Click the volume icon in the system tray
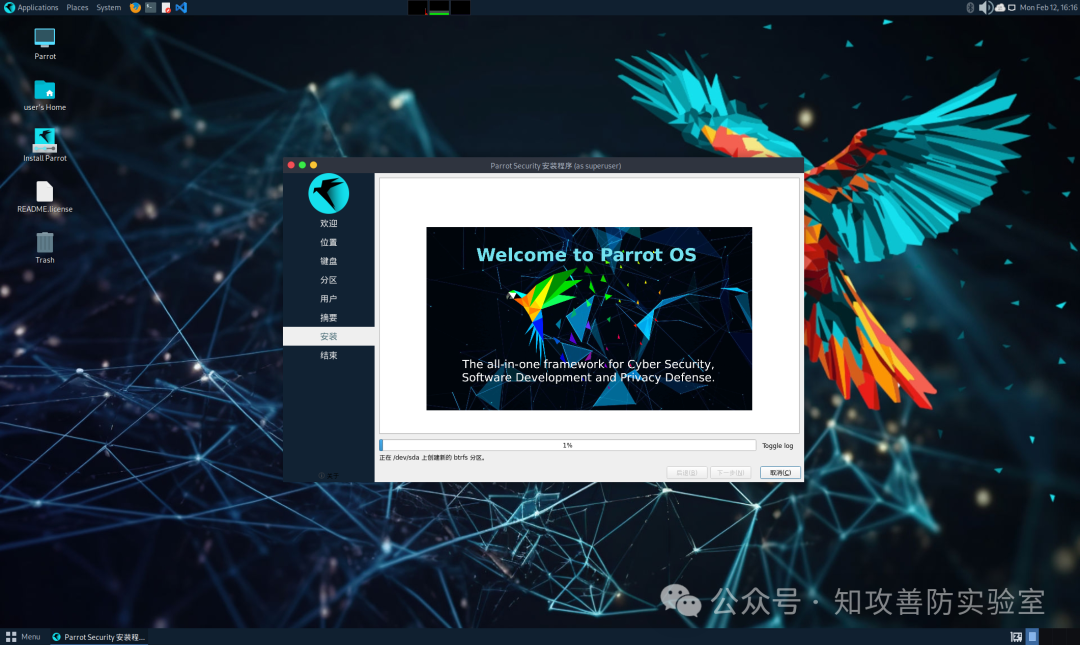The width and height of the screenshot is (1080, 645). (x=985, y=7)
